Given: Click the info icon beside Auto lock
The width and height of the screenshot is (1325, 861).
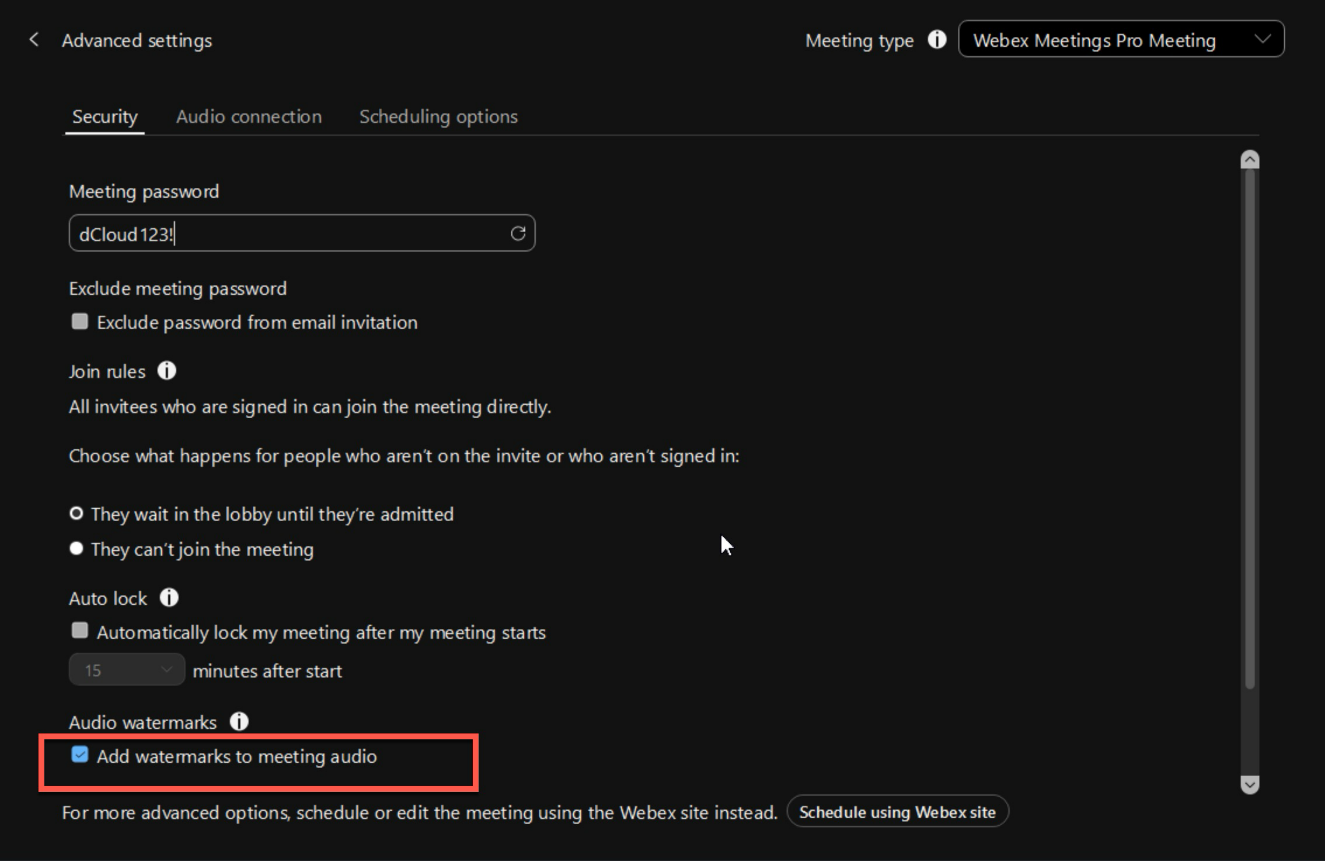Looking at the screenshot, I should 169,598.
